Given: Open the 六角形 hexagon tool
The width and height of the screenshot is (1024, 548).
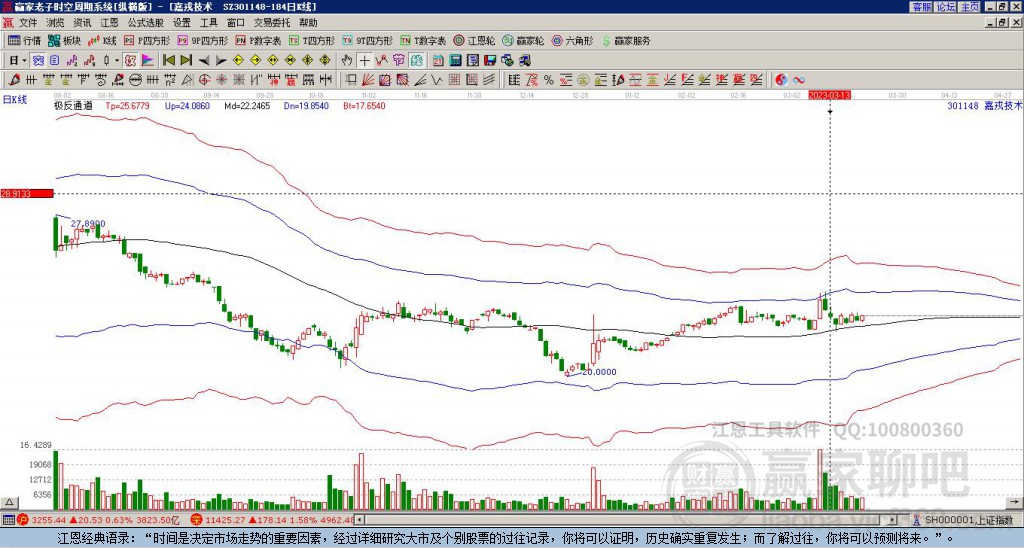Looking at the screenshot, I should pyautogui.click(x=572, y=40).
